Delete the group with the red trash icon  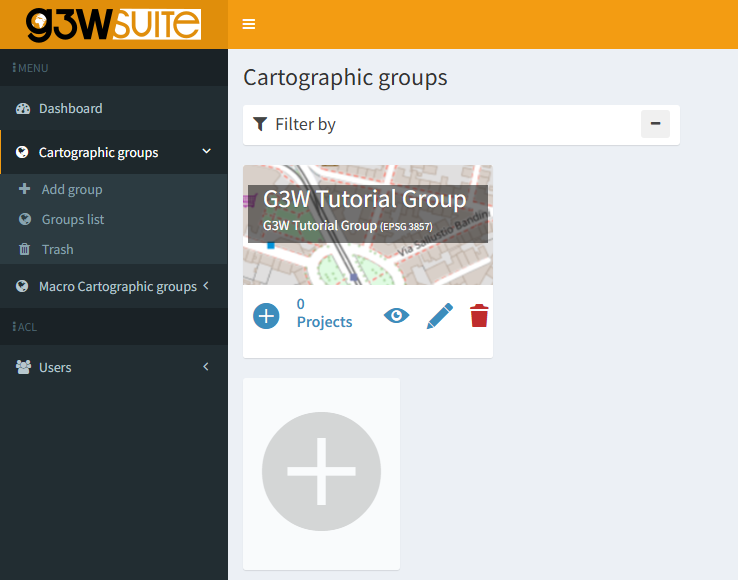pyautogui.click(x=479, y=315)
